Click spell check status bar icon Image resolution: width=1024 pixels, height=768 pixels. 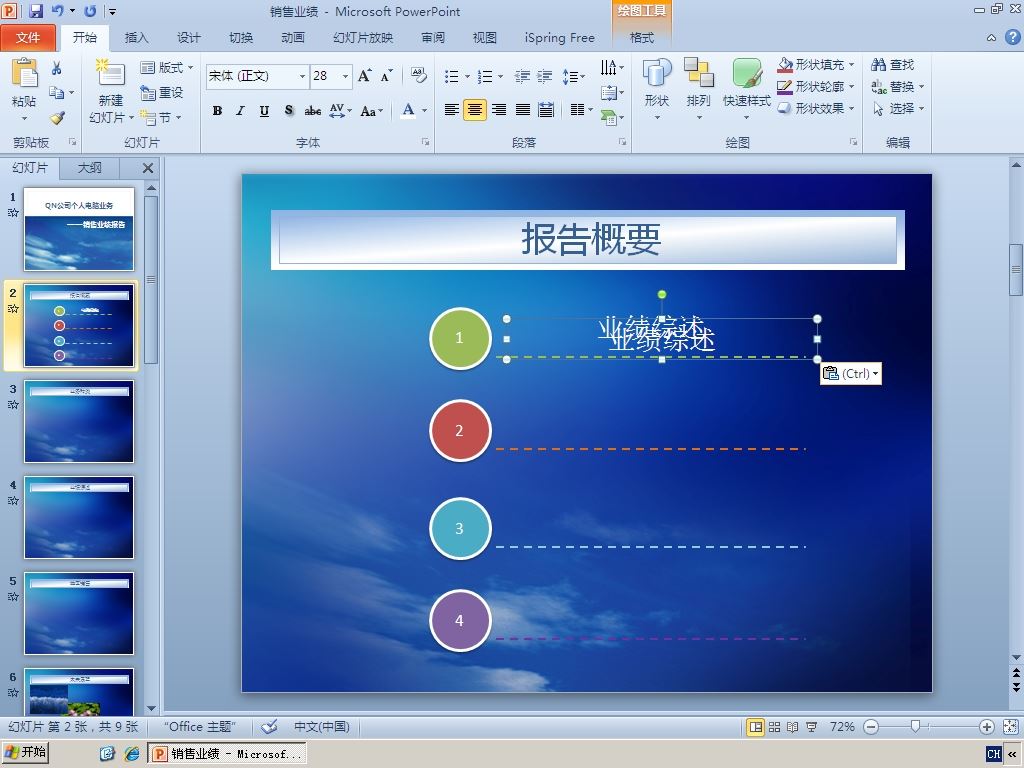269,727
